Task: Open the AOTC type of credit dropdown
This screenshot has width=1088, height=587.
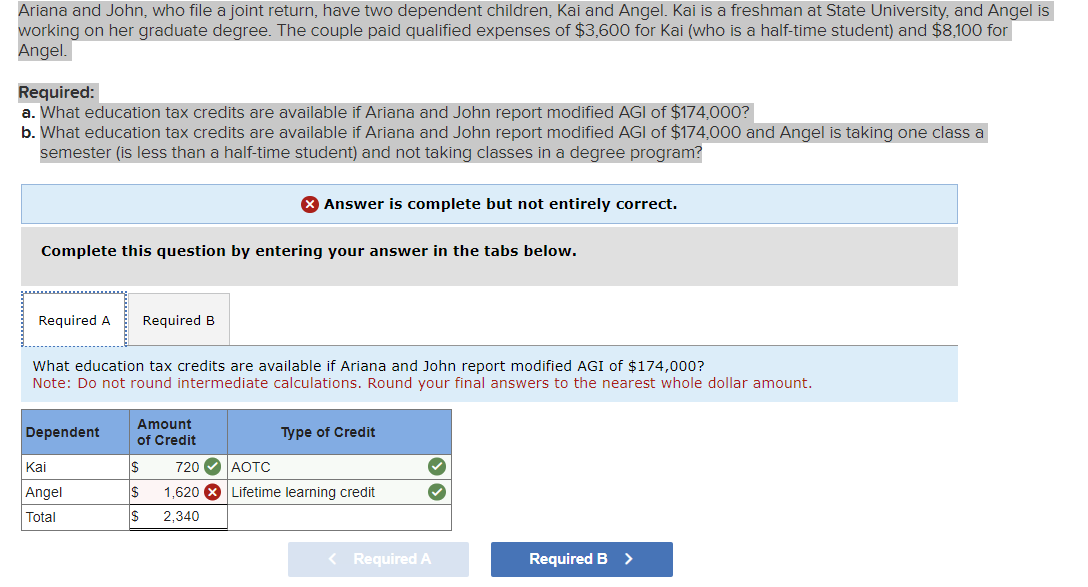Action: (320, 467)
